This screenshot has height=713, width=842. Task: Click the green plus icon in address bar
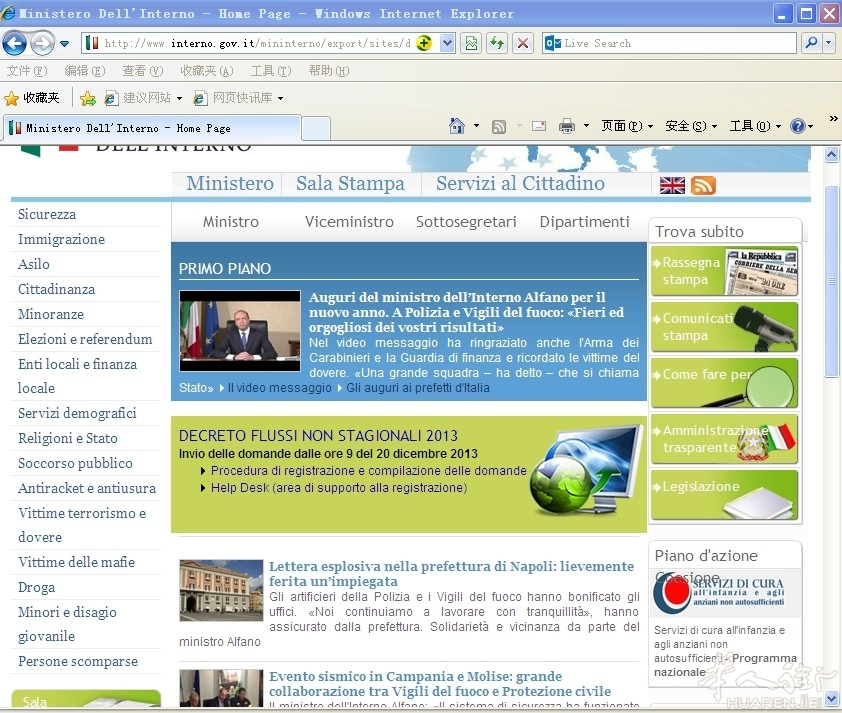424,43
